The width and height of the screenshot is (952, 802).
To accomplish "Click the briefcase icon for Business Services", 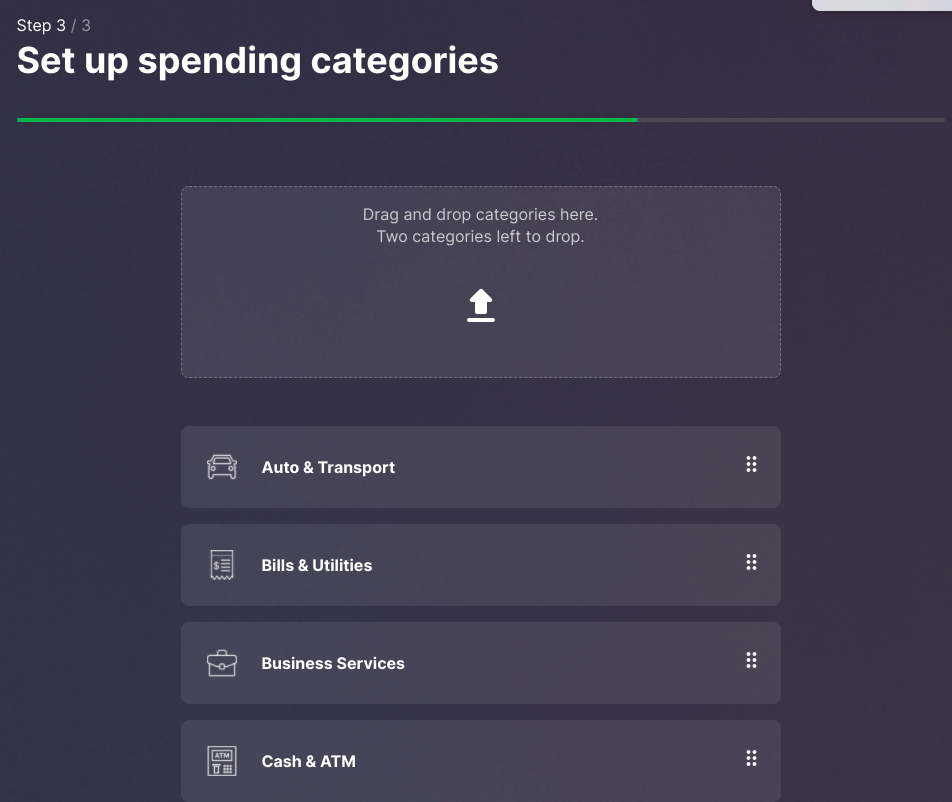I will (222, 663).
